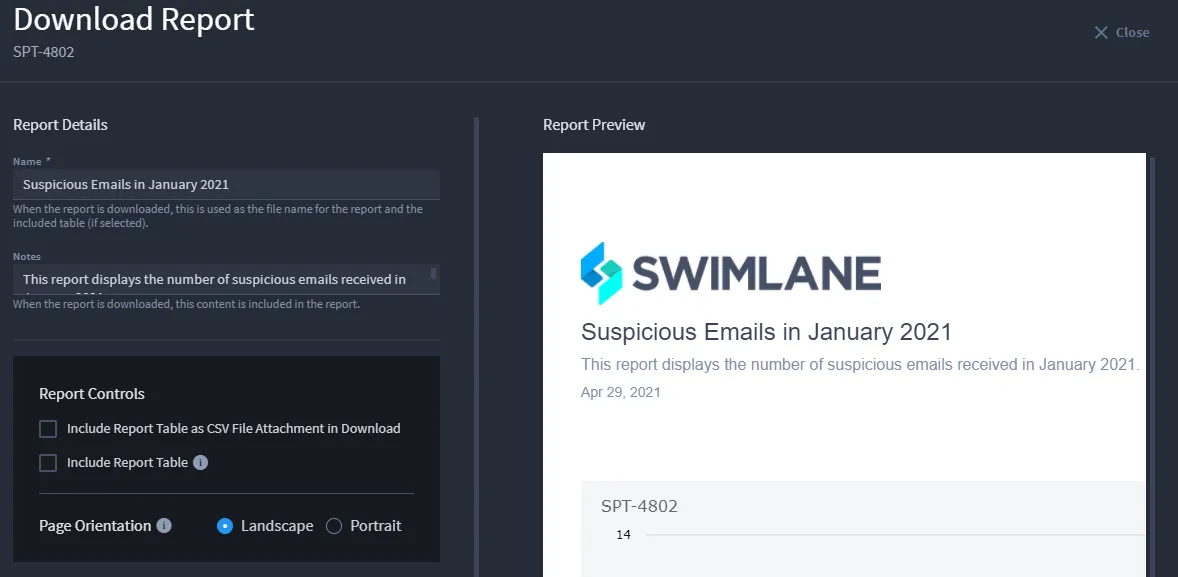
Task: Edit the report Name field
Action: [x=226, y=184]
